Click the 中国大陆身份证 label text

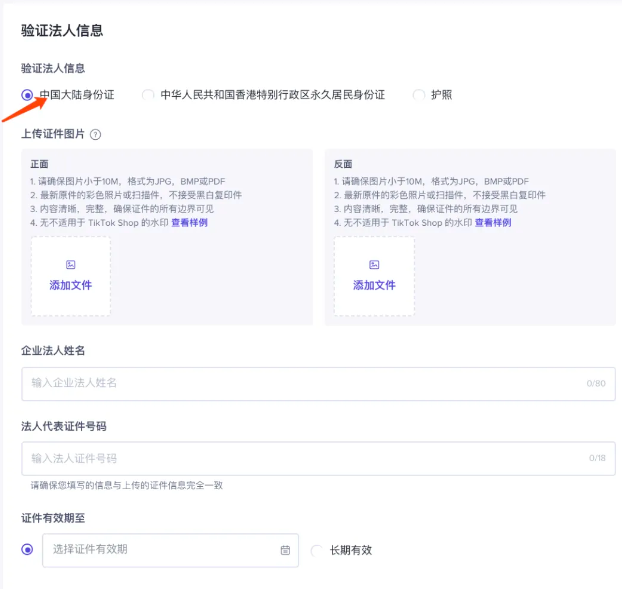[x=77, y=95]
